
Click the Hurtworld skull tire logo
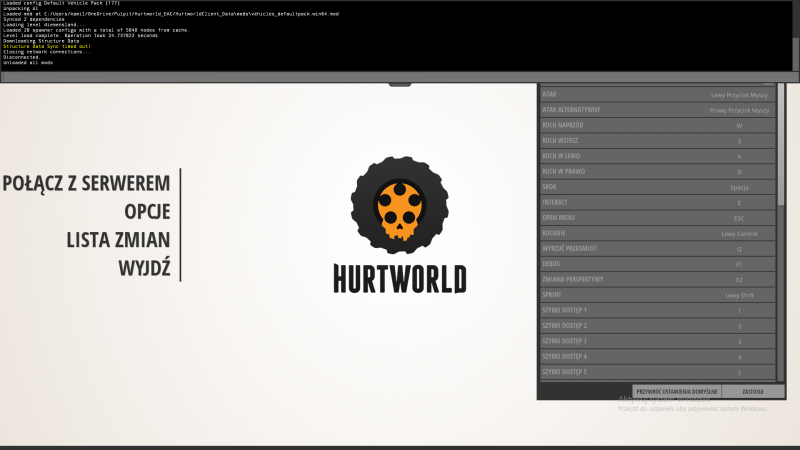tap(399, 205)
